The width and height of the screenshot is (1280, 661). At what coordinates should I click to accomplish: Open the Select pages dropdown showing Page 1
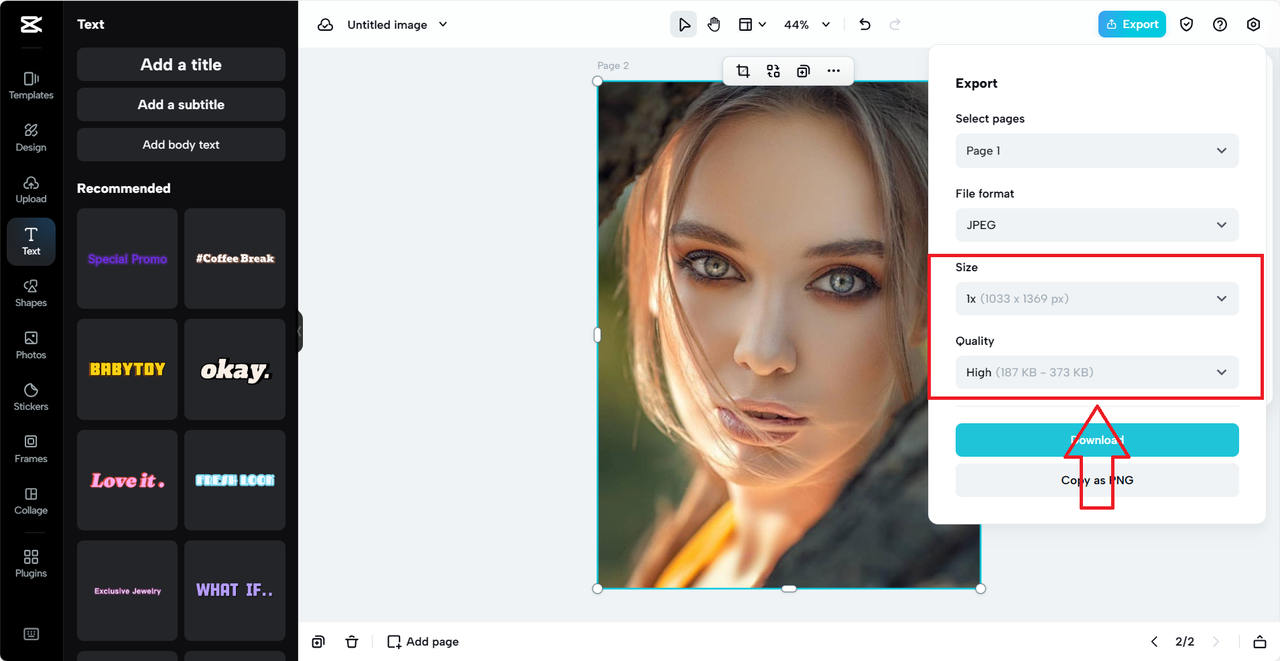coord(1097,151)
